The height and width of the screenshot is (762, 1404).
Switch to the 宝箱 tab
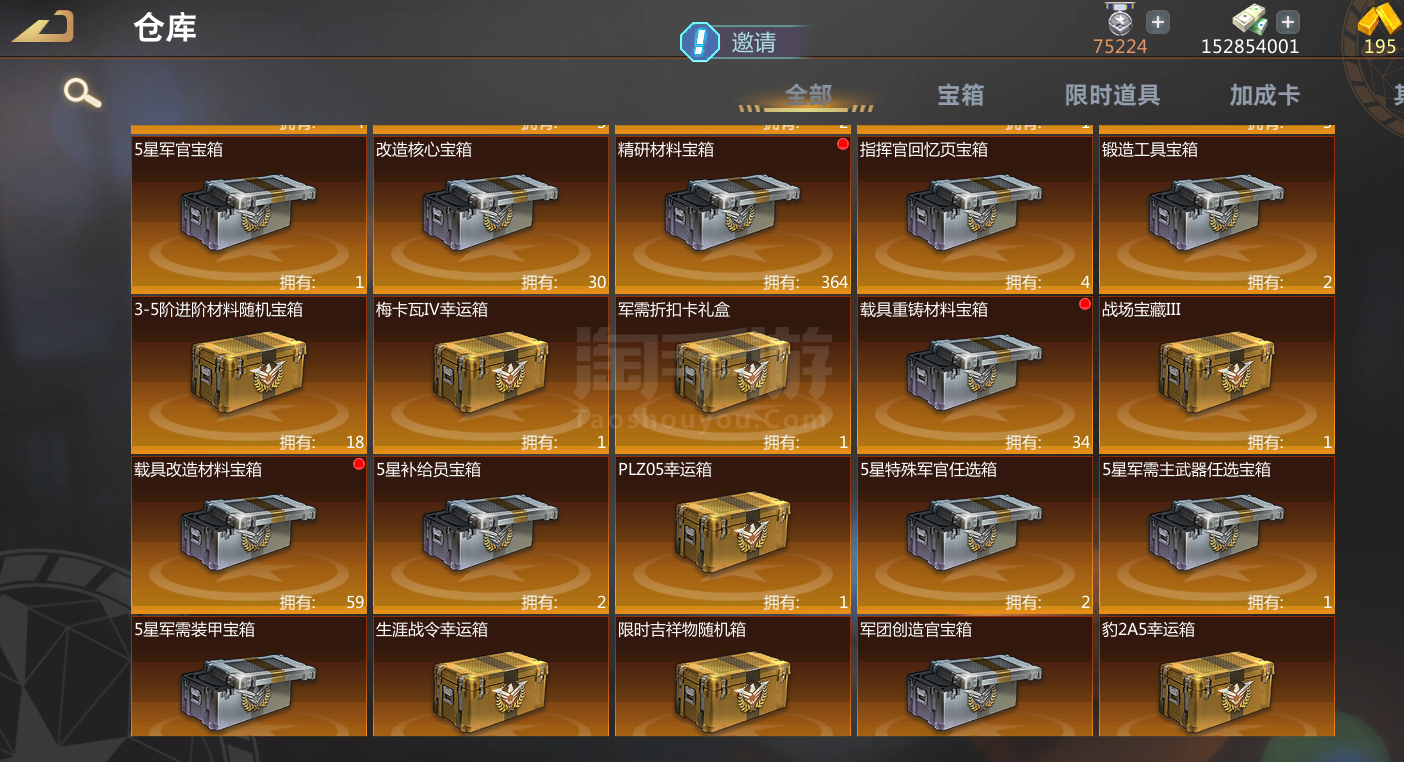point(960,95)
